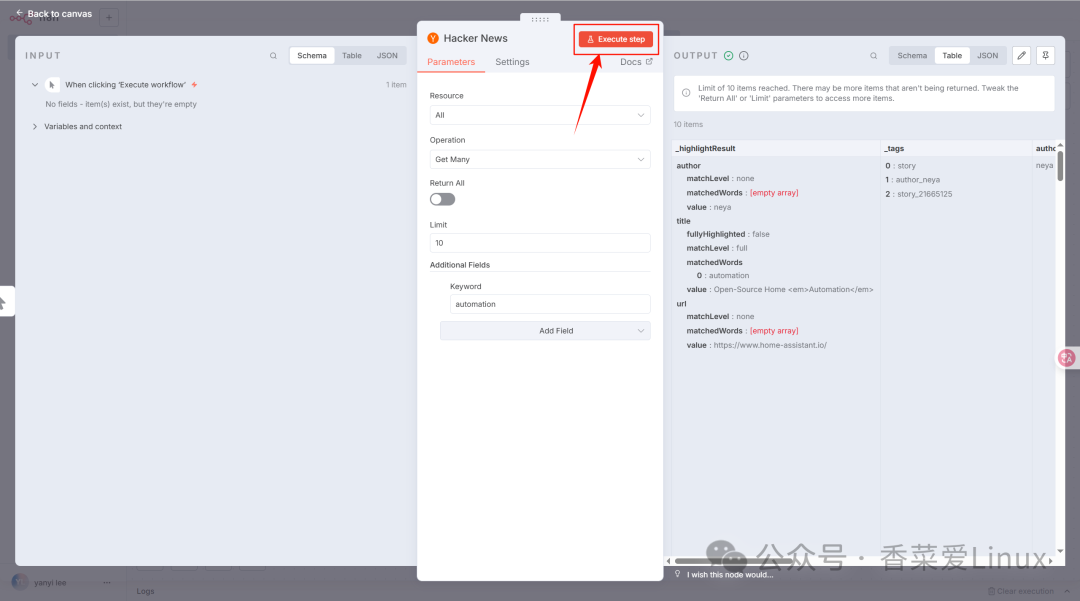Click the output vertical scrollbar

1060,167
